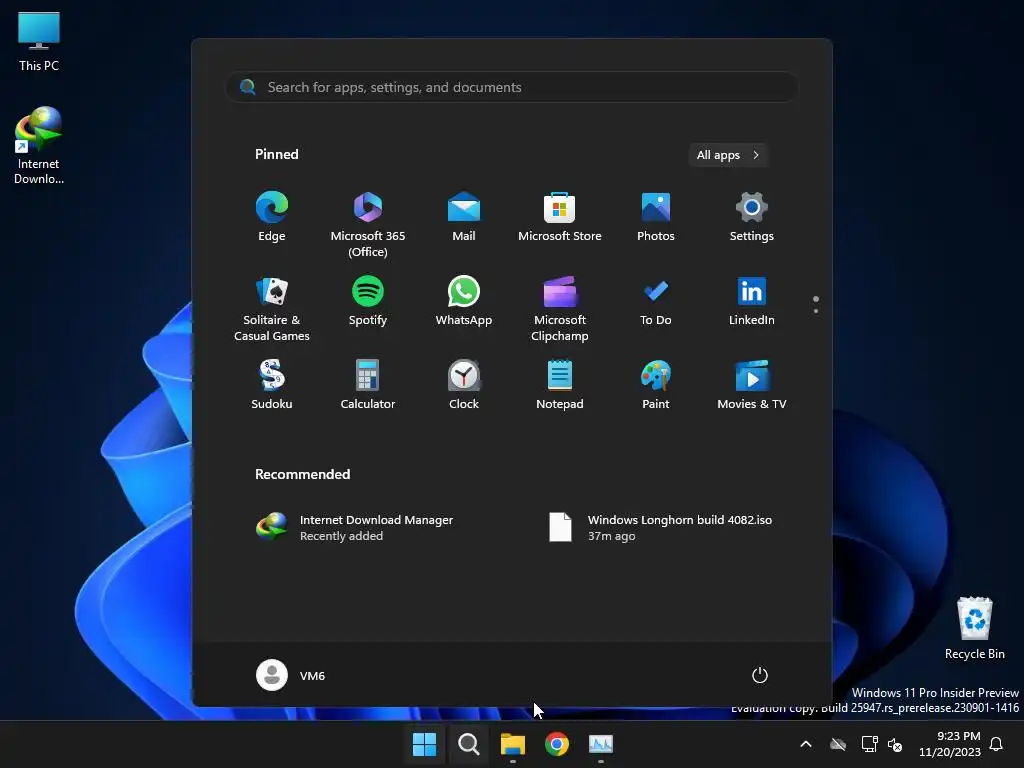Open the Edge browser from pinned apps
The width and height of the screenshot is (1024, 768).
point(272,217)
